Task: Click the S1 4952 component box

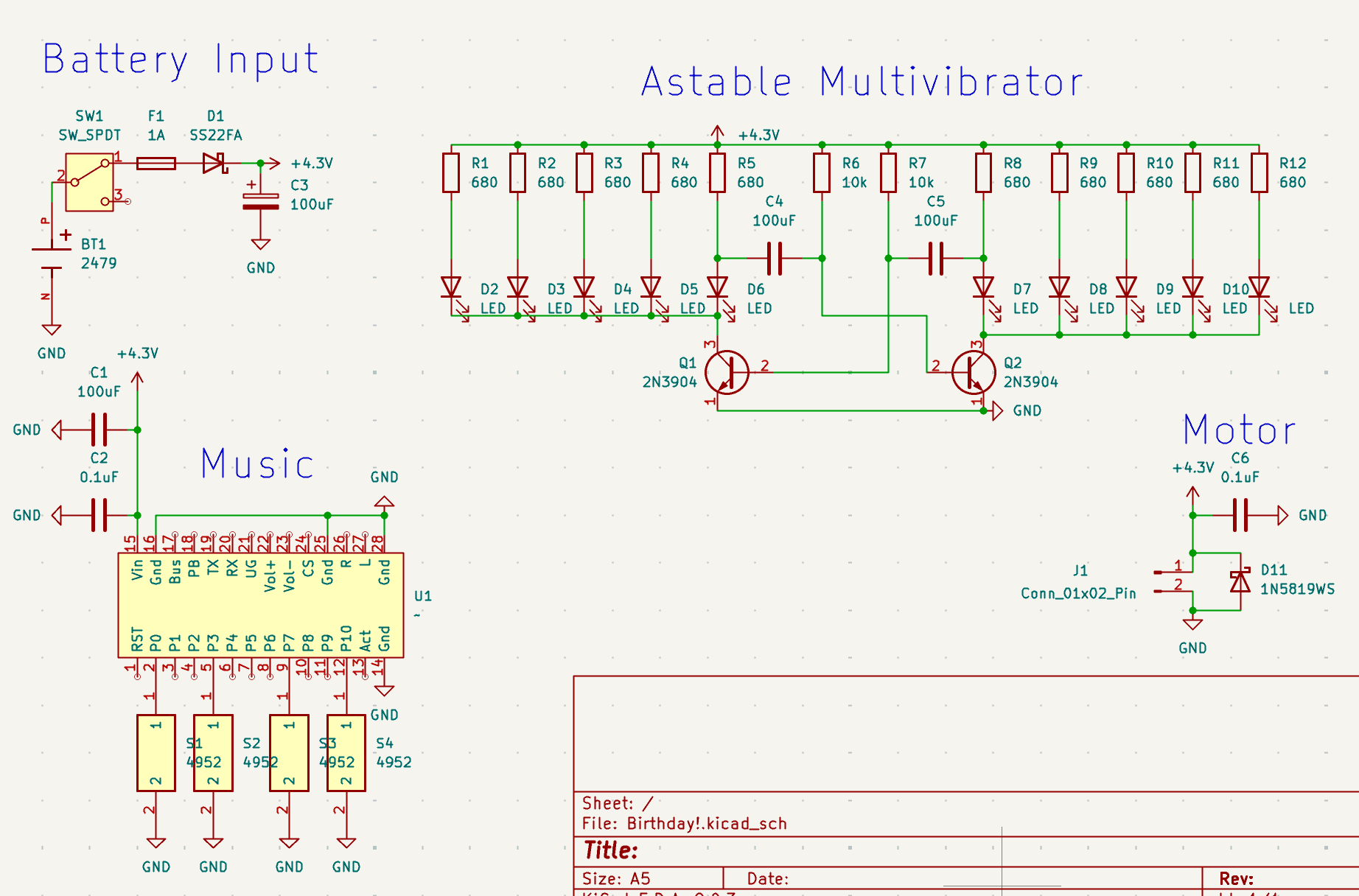Action: 156,753
